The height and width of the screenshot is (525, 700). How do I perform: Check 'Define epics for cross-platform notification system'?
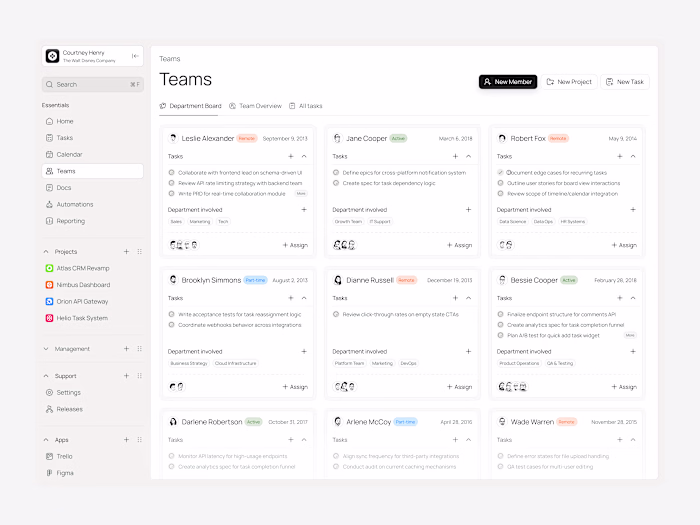coord(336,172)
